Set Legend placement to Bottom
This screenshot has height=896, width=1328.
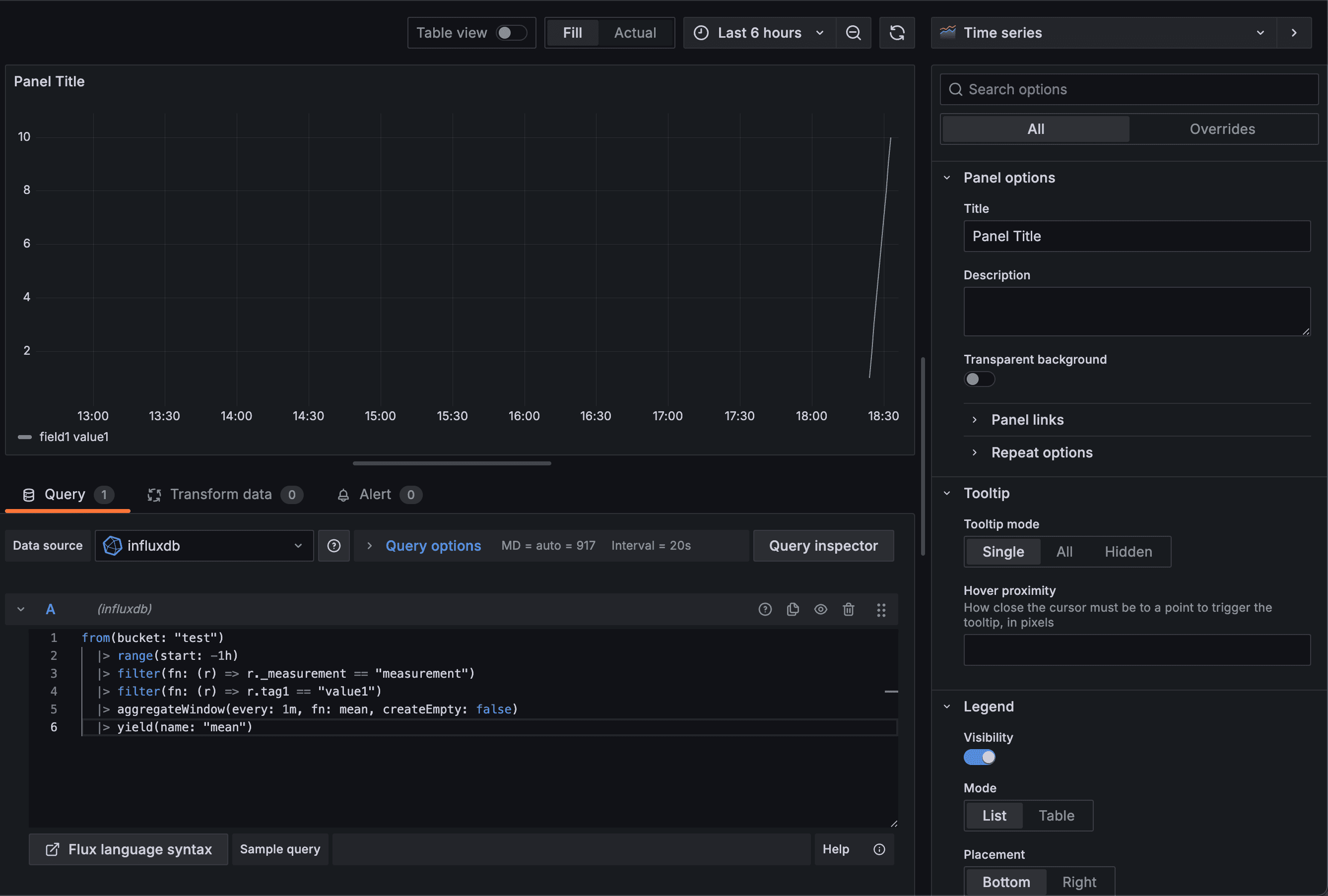(x=1006, y=882)
